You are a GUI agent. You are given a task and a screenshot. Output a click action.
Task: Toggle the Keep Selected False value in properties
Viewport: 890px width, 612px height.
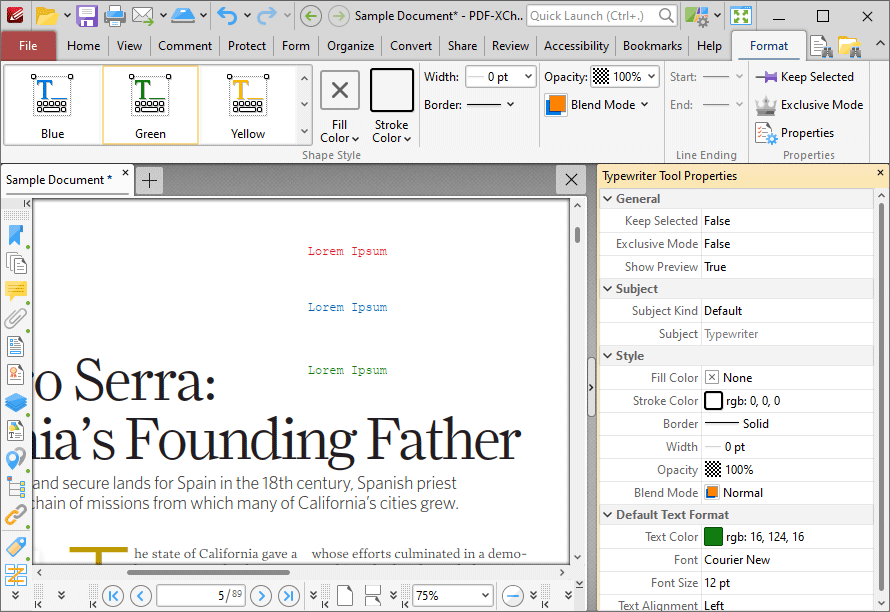[x=787, y=221]
